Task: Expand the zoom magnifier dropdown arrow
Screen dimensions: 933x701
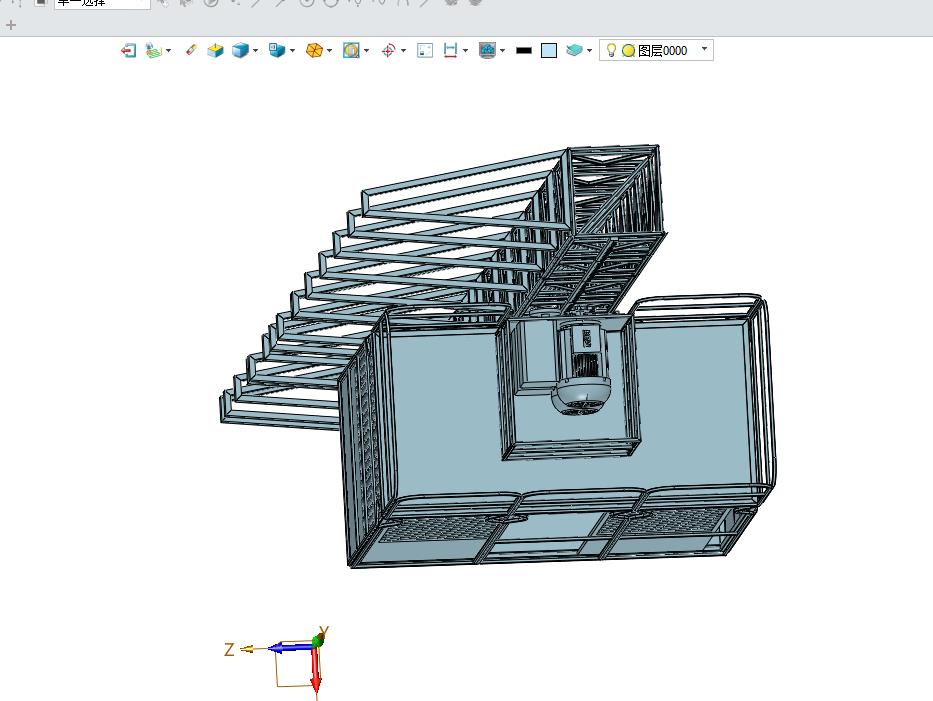Action: coord(367,51)
